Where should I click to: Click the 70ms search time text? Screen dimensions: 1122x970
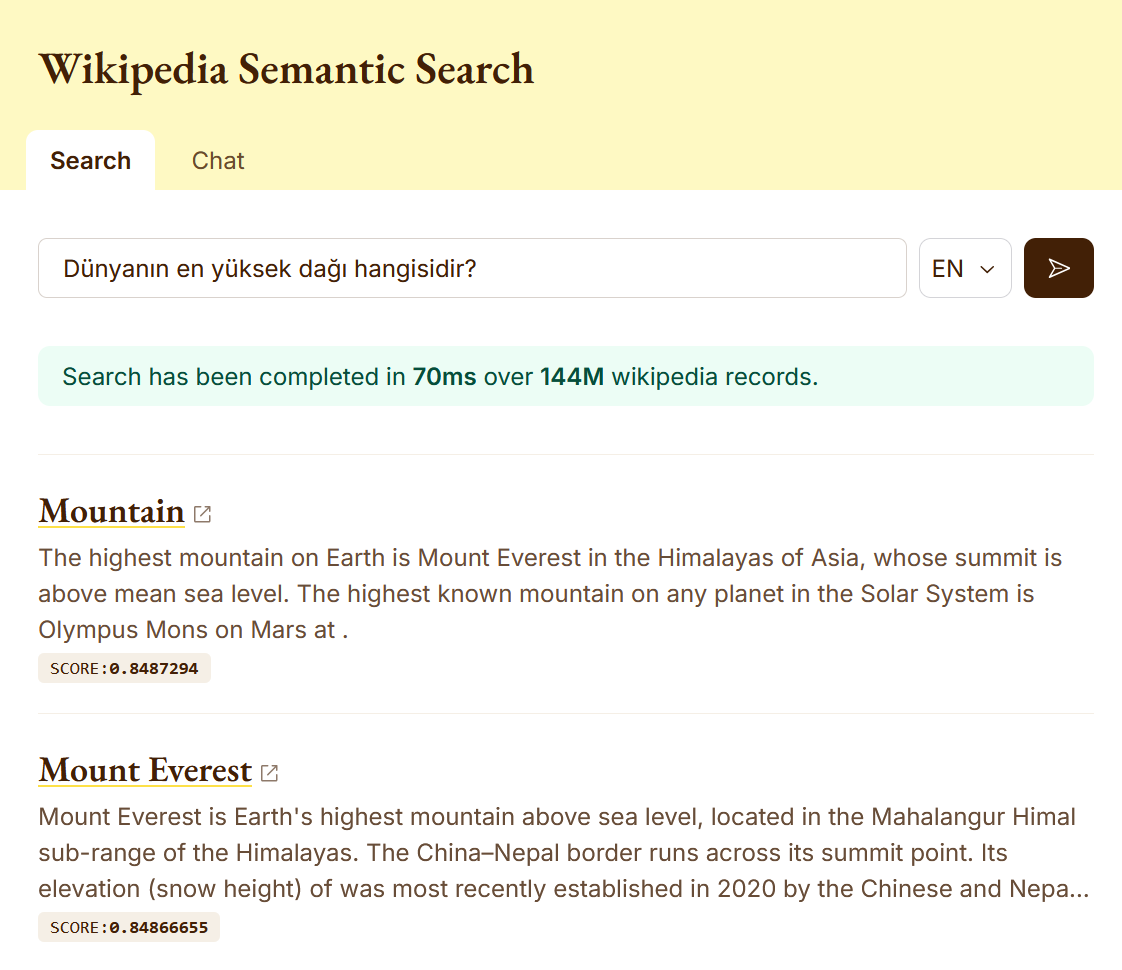(444, 377)
